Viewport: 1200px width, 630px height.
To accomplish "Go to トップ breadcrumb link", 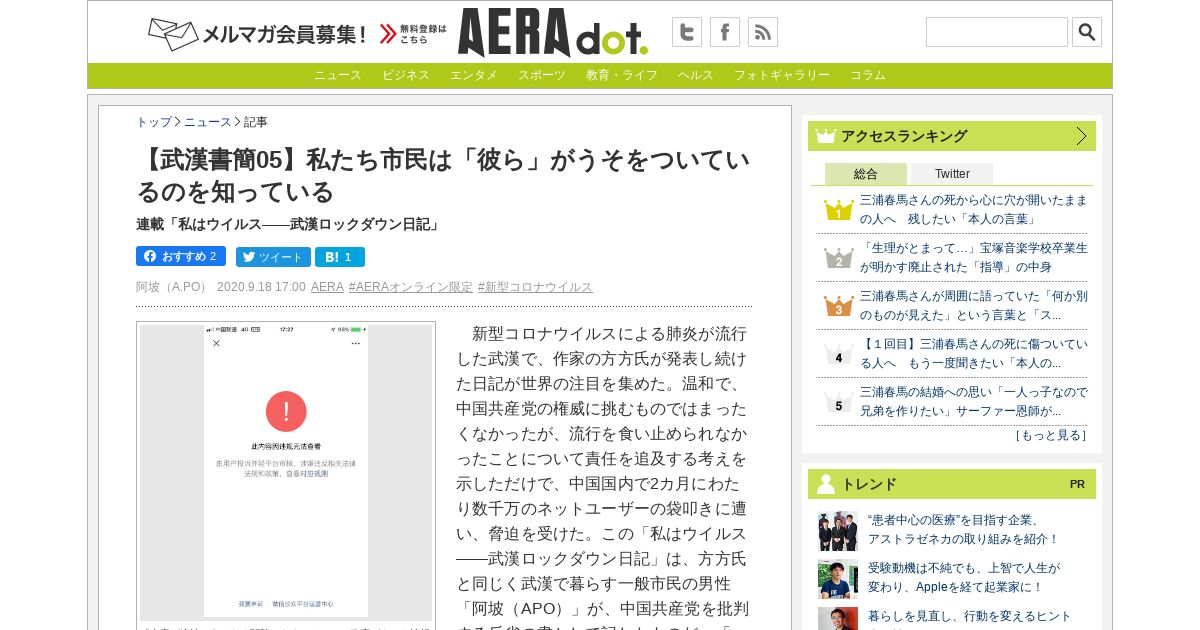I will tap(154, 122).
